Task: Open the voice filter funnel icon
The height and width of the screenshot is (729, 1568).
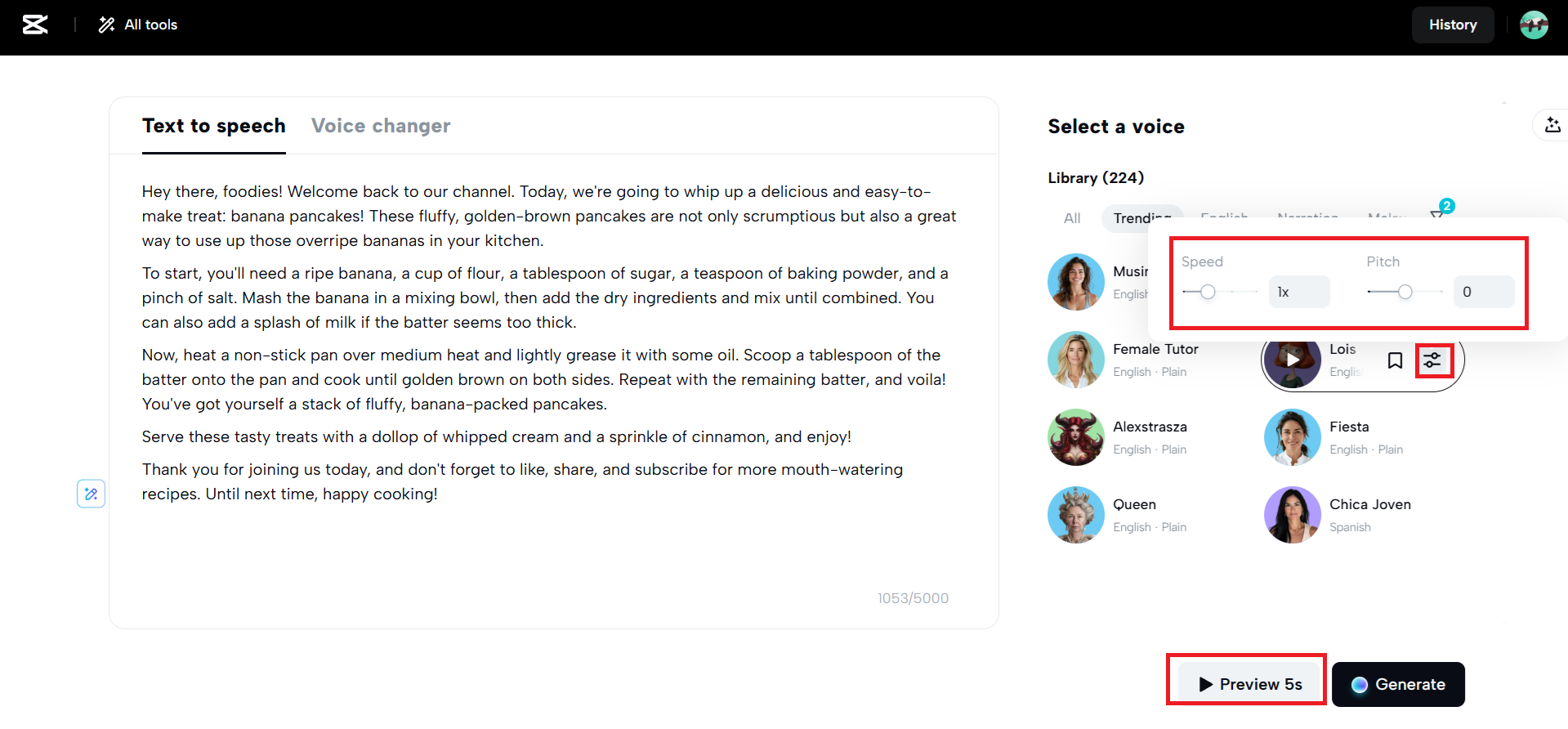Action: click(1437, 215)
